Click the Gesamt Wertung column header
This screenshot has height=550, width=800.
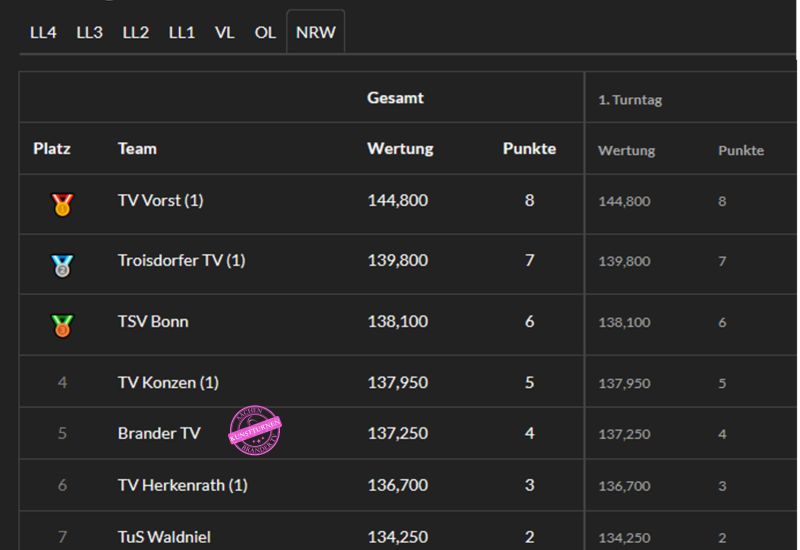pos(400,149)
